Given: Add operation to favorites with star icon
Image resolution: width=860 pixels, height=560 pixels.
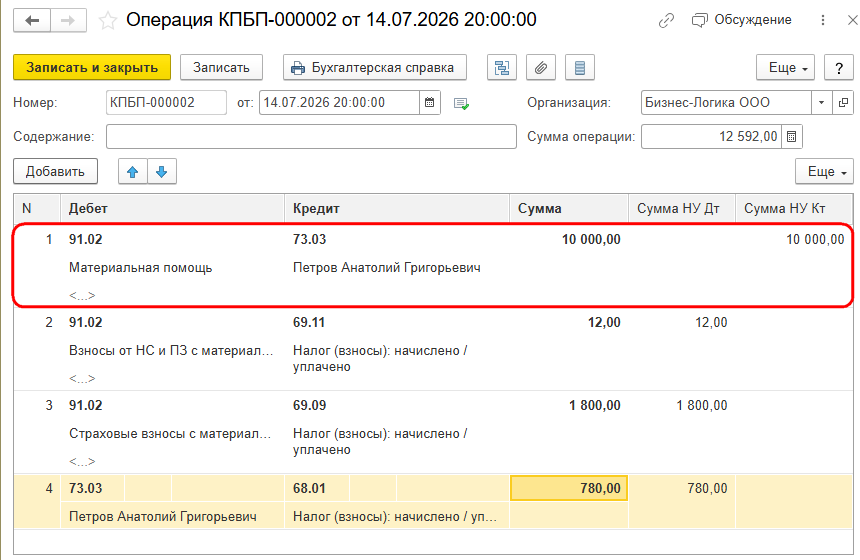Looking at the screenshot, I should [x=108, y=21].
